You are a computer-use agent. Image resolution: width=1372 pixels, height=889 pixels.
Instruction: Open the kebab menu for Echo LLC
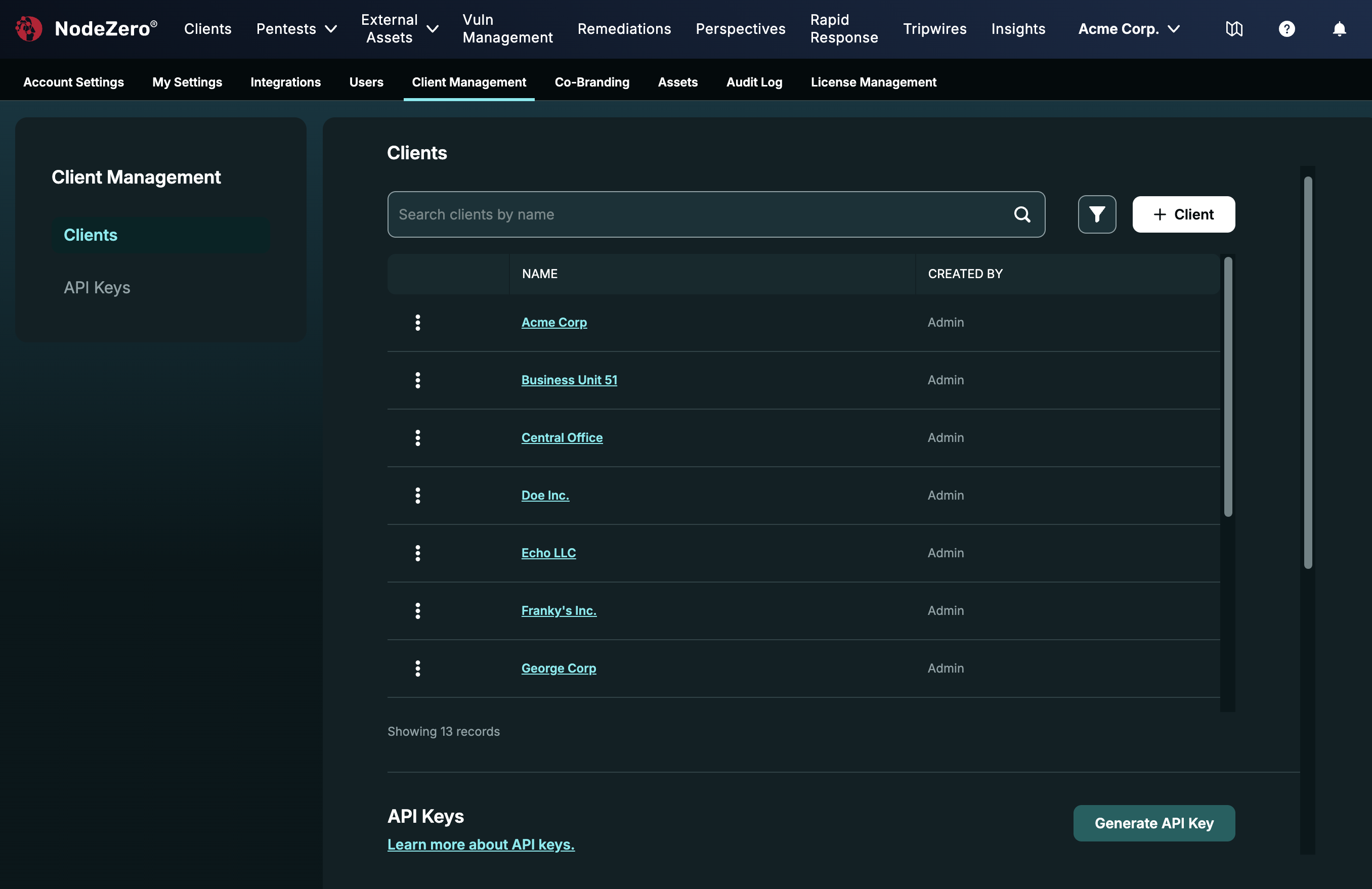[417, 553]
